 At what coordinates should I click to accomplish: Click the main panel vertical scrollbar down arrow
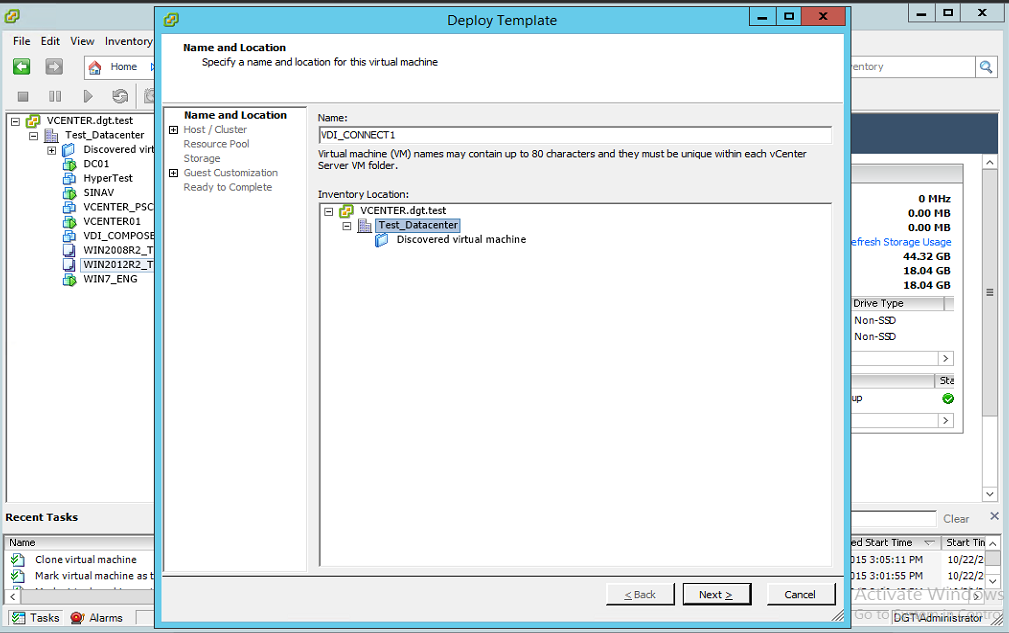point(990,494)
